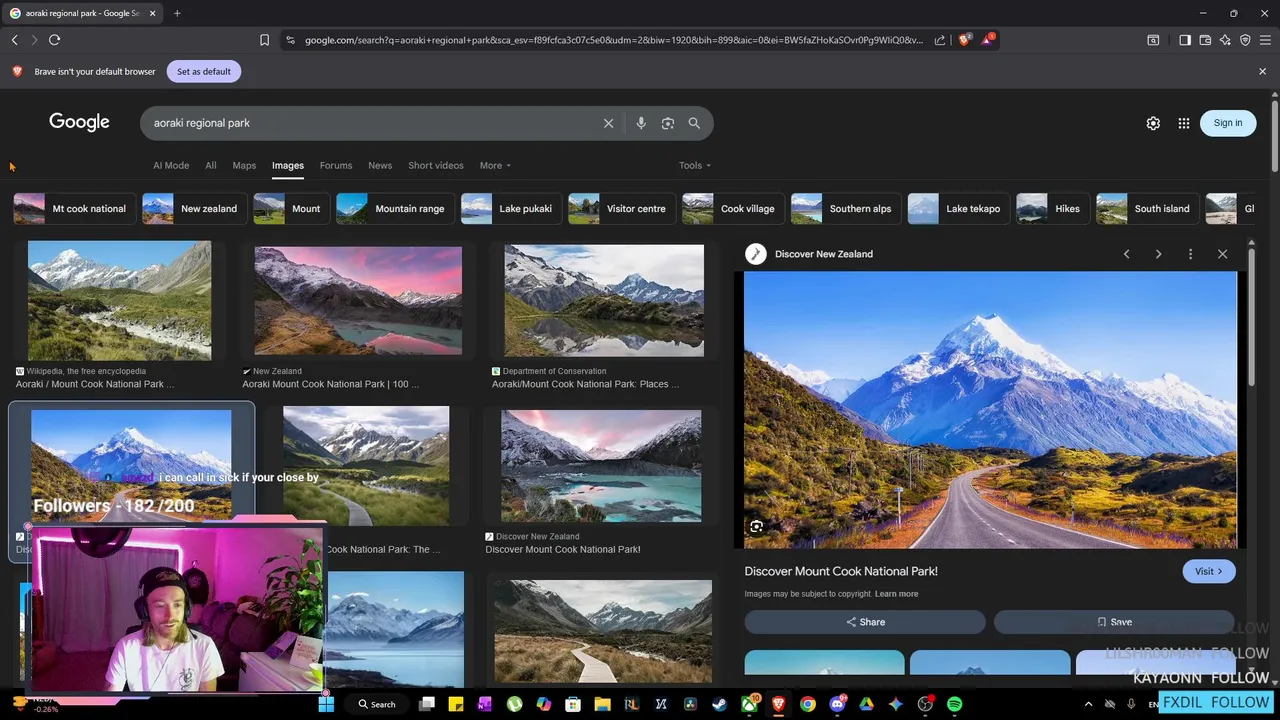Image resolution: width=1280 pixels, height=720 pixels.
Task: Open Google quick settings gear
Action: 1153,123
